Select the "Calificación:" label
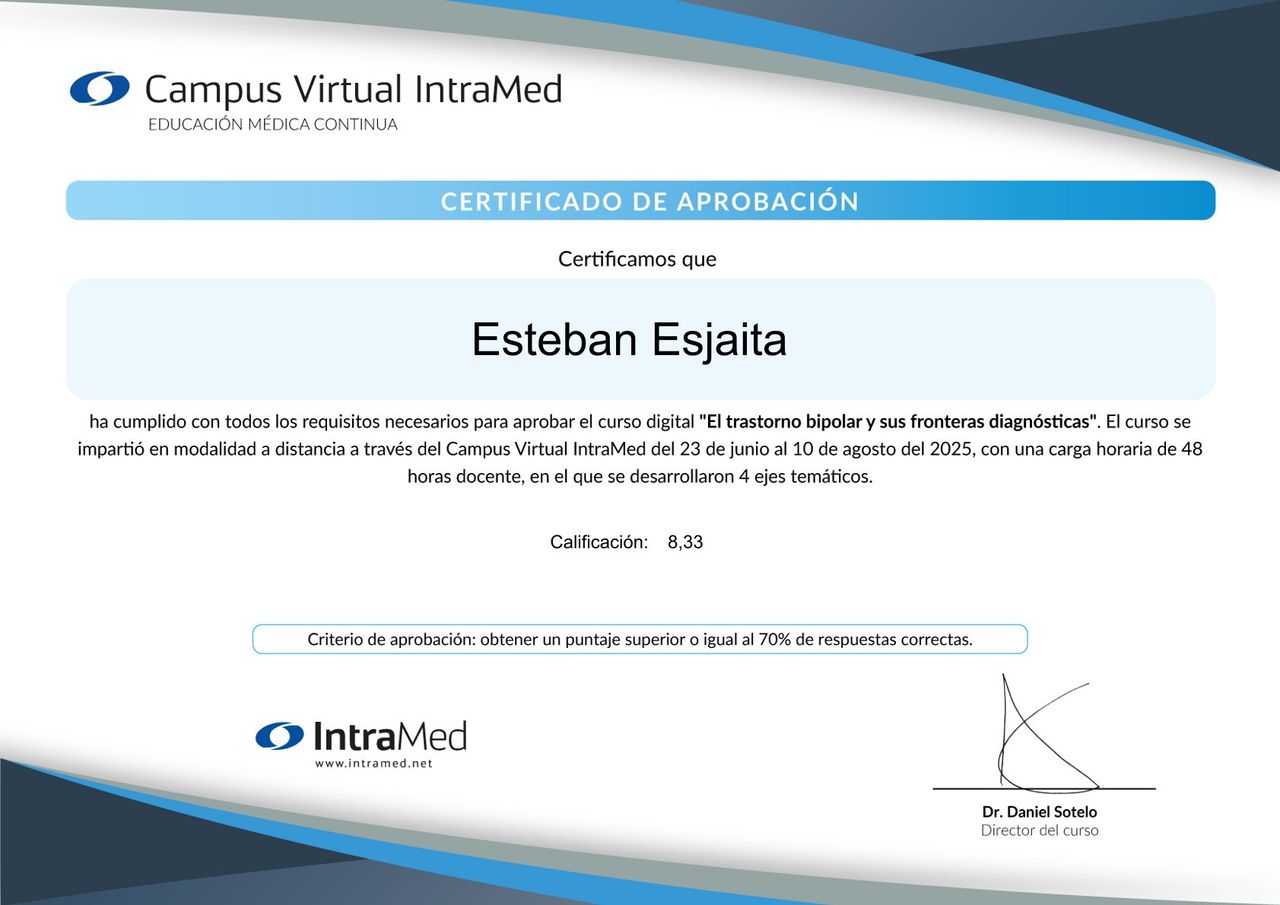Screen dimensions: 1280x905 point(598,542)
